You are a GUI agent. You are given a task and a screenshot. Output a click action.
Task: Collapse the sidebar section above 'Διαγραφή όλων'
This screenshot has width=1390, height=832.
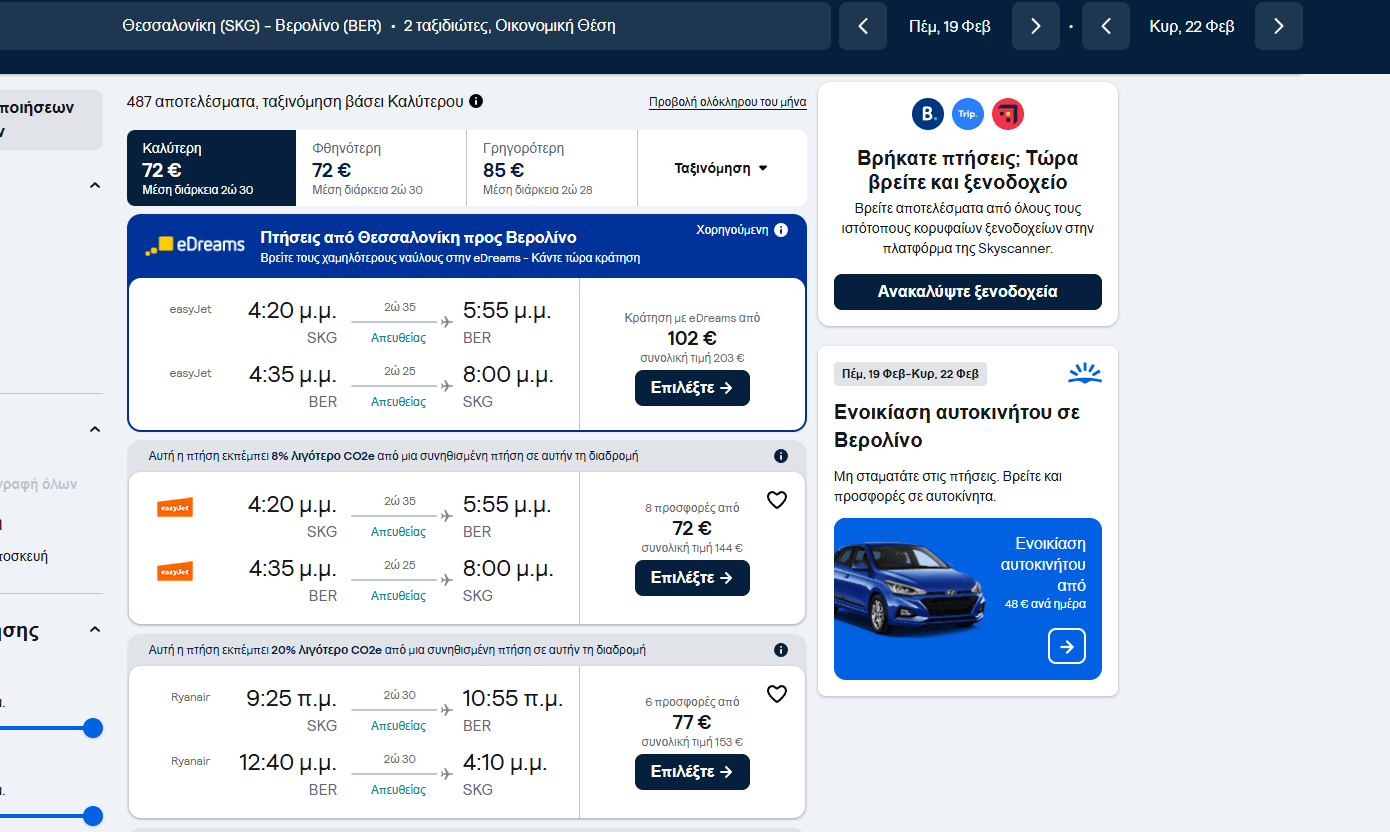coord(95,430)
